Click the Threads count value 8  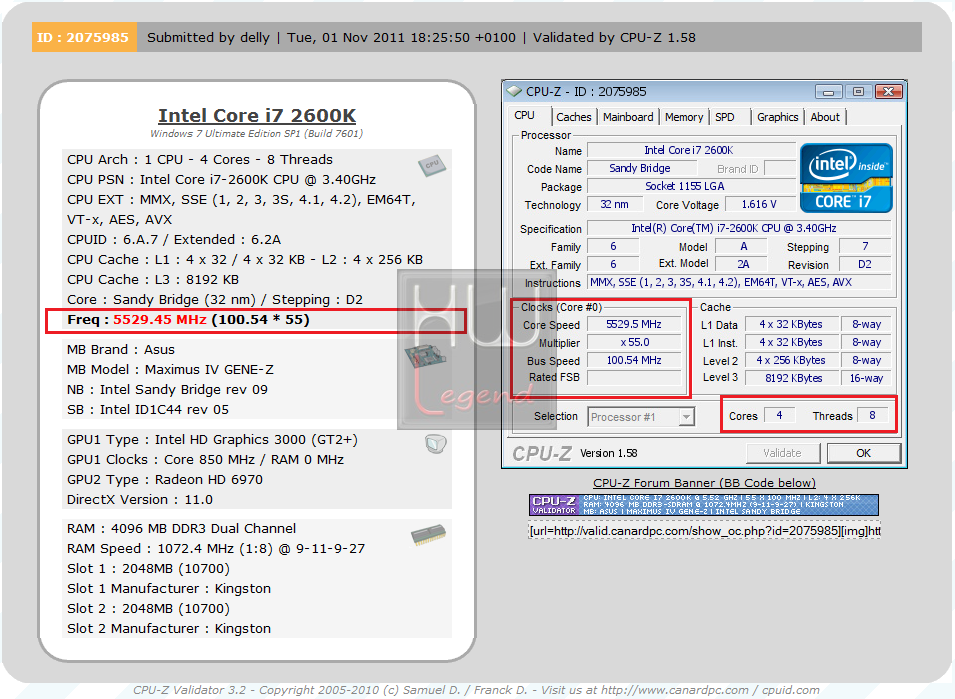pos(872,415)
